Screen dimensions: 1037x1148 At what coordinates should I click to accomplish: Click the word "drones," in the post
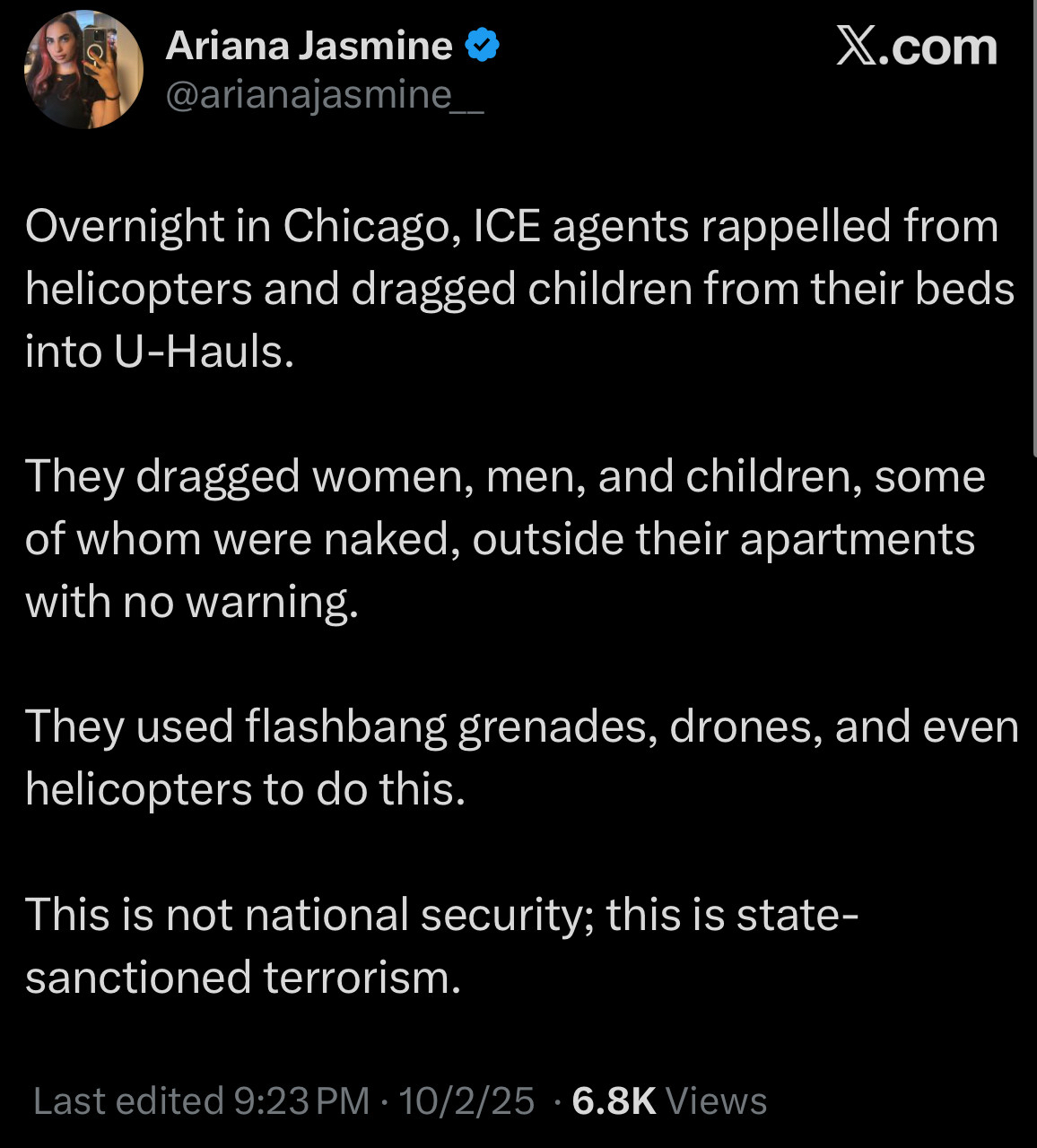pos(745,726)
